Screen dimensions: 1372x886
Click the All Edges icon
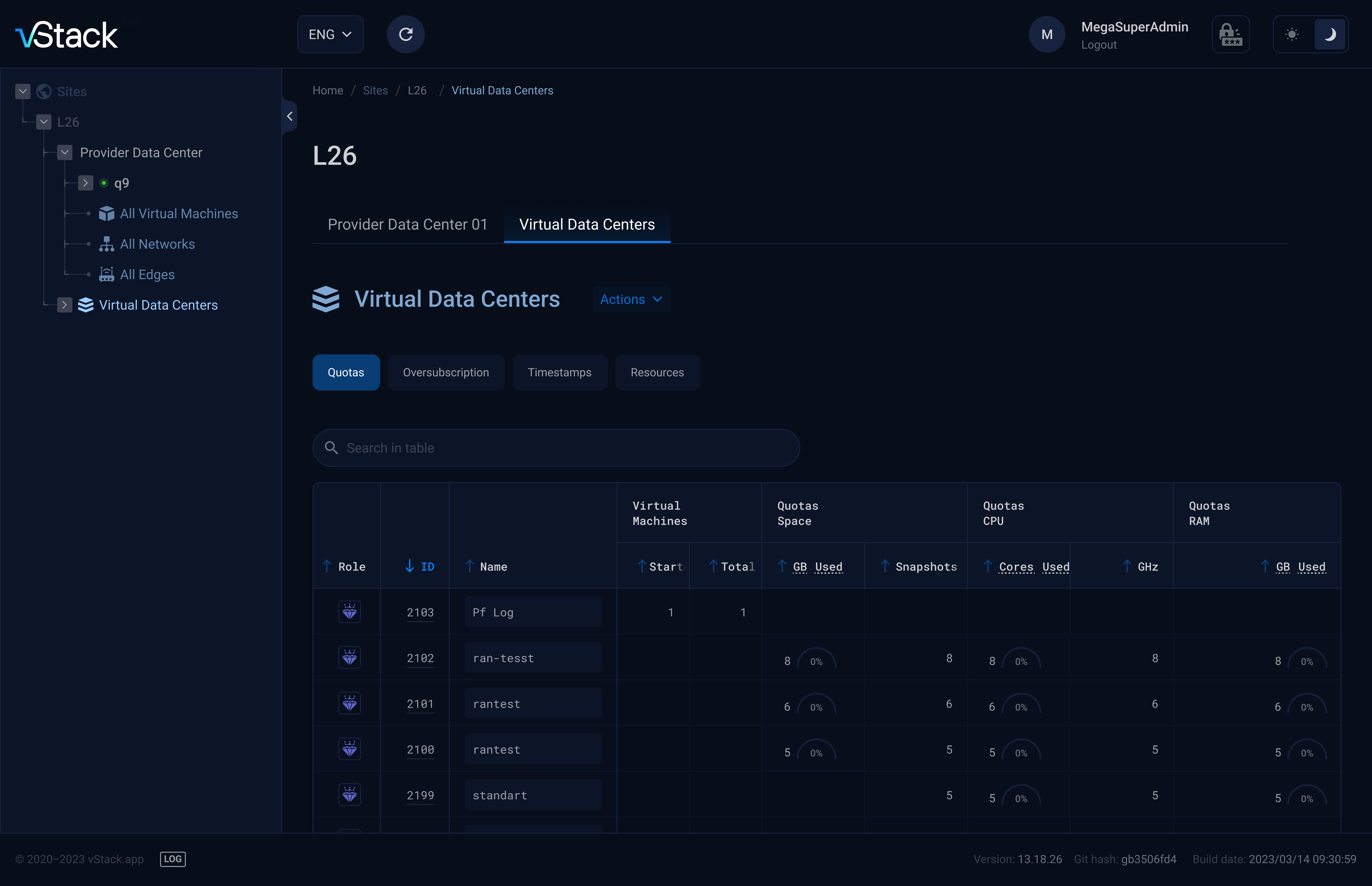(106, 274)
